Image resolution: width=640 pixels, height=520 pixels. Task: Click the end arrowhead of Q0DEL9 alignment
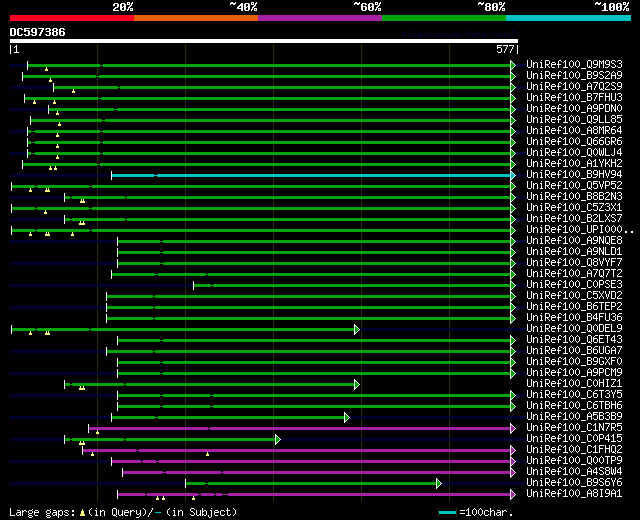pyautogui.click(x=357, y=329)
